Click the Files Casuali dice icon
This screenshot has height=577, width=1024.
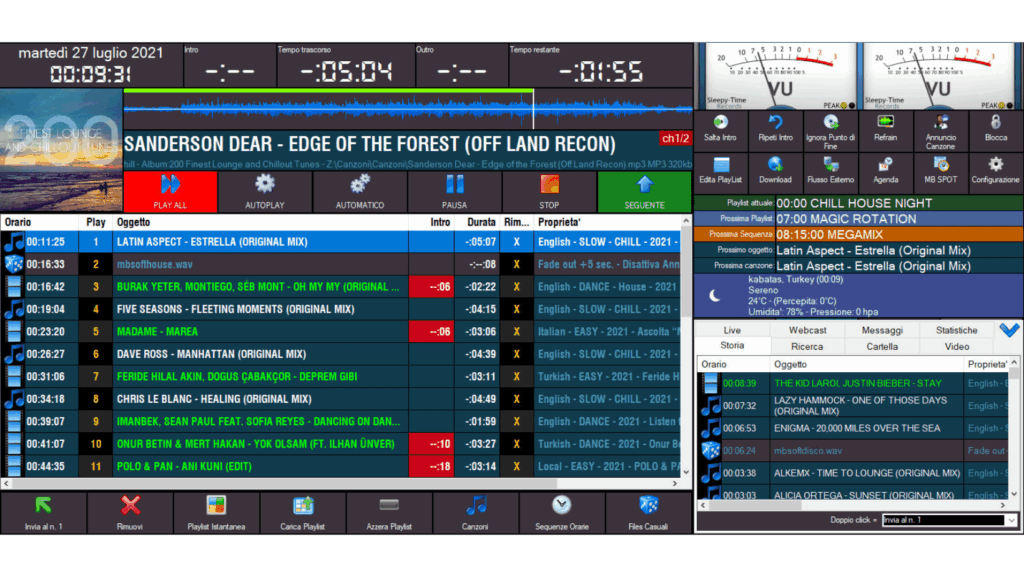[x=648, y=506]
